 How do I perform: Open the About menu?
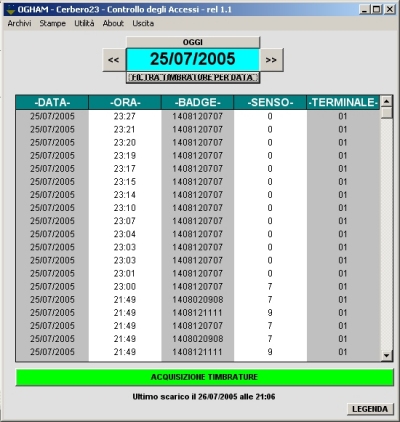pyautogui.click(x=113, y=23)
